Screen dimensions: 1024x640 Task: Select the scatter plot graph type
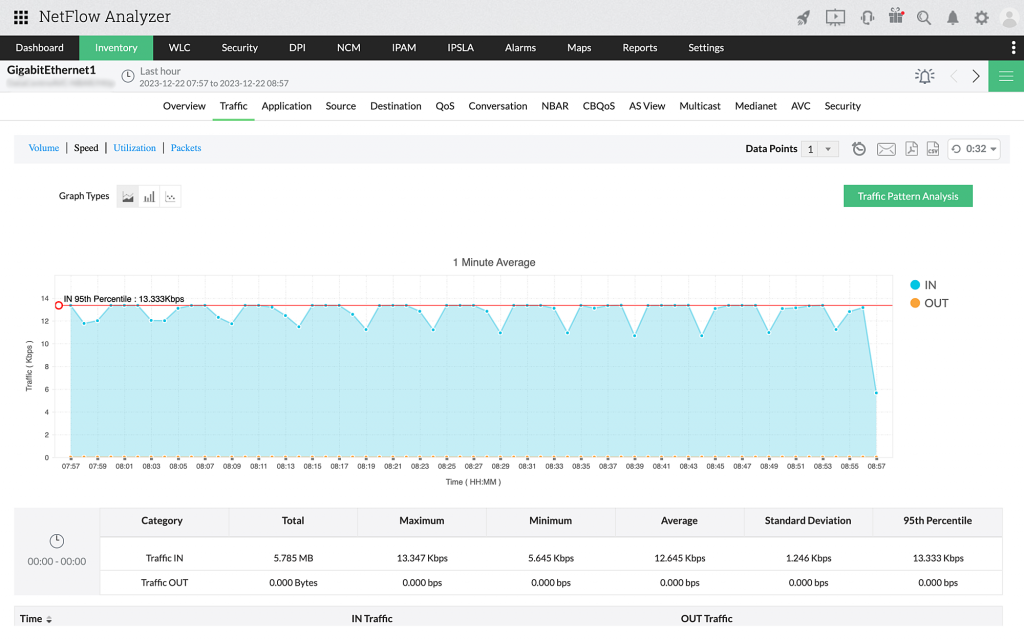pos(170,196)
